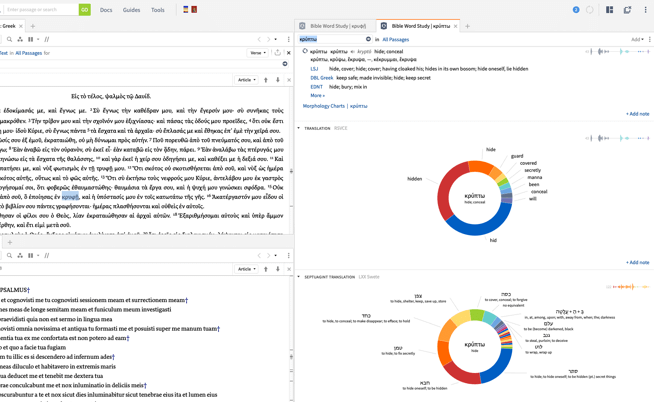This screenshot has width=654, height=402.
Task: Go forward in upper left panel history
Action: pos(268,39)
